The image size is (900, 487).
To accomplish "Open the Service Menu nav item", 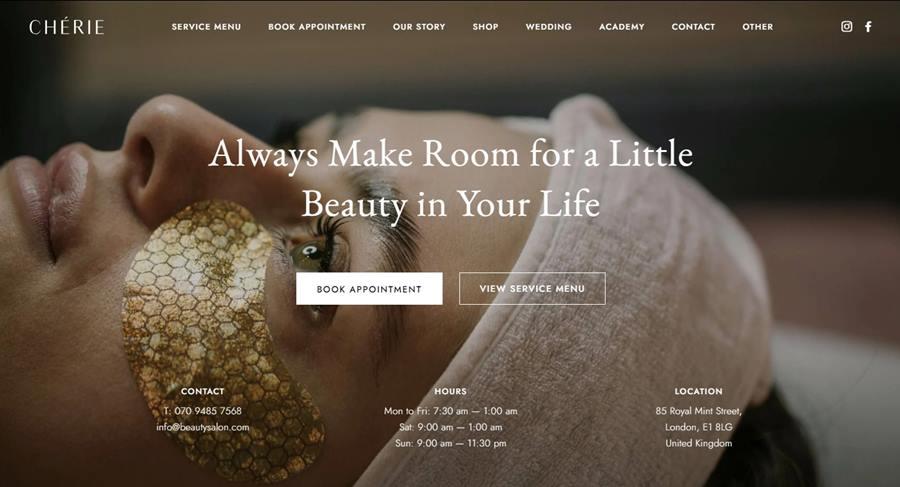I will (x=206, y=26).
